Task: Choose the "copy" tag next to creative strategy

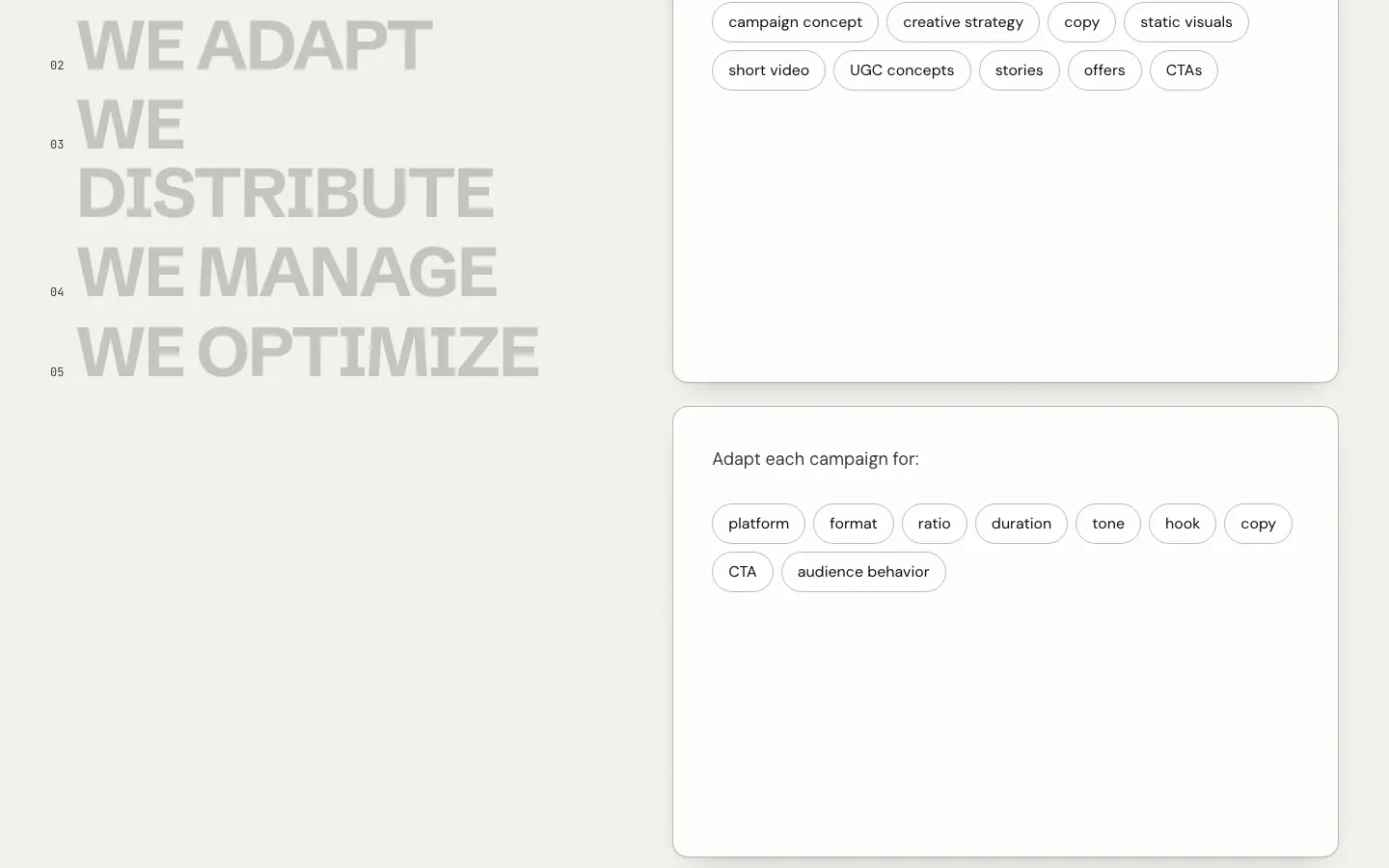Action: coord(1081,22)
